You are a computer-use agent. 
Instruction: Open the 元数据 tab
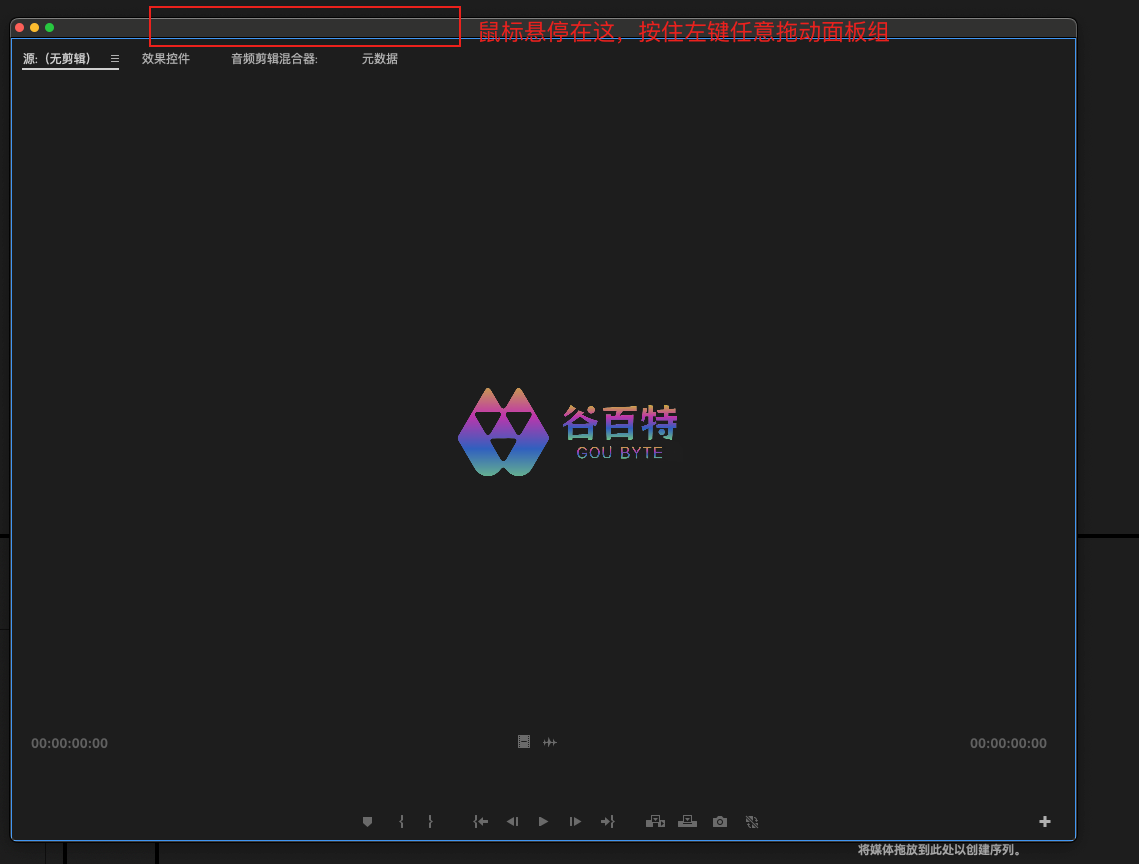tap(380, 59)
